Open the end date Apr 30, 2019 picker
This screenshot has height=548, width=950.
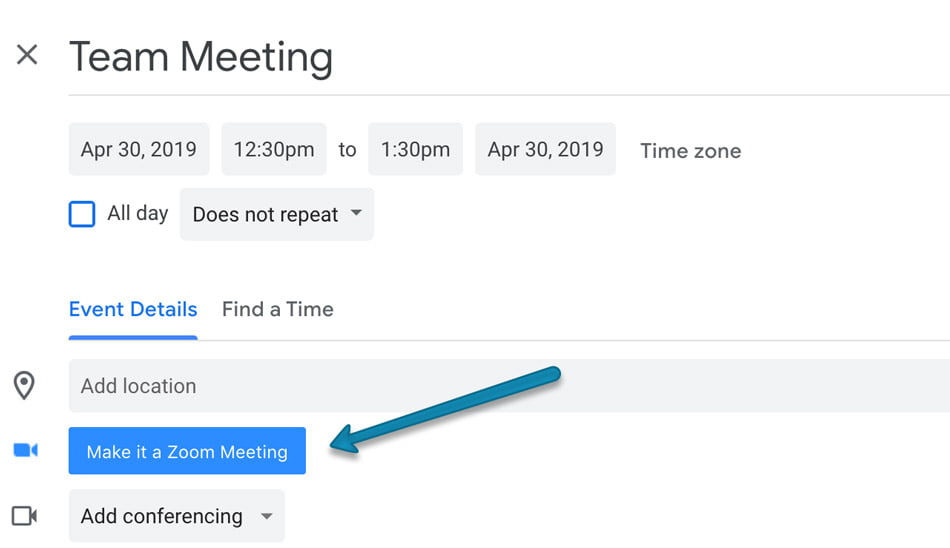[545, 149]
